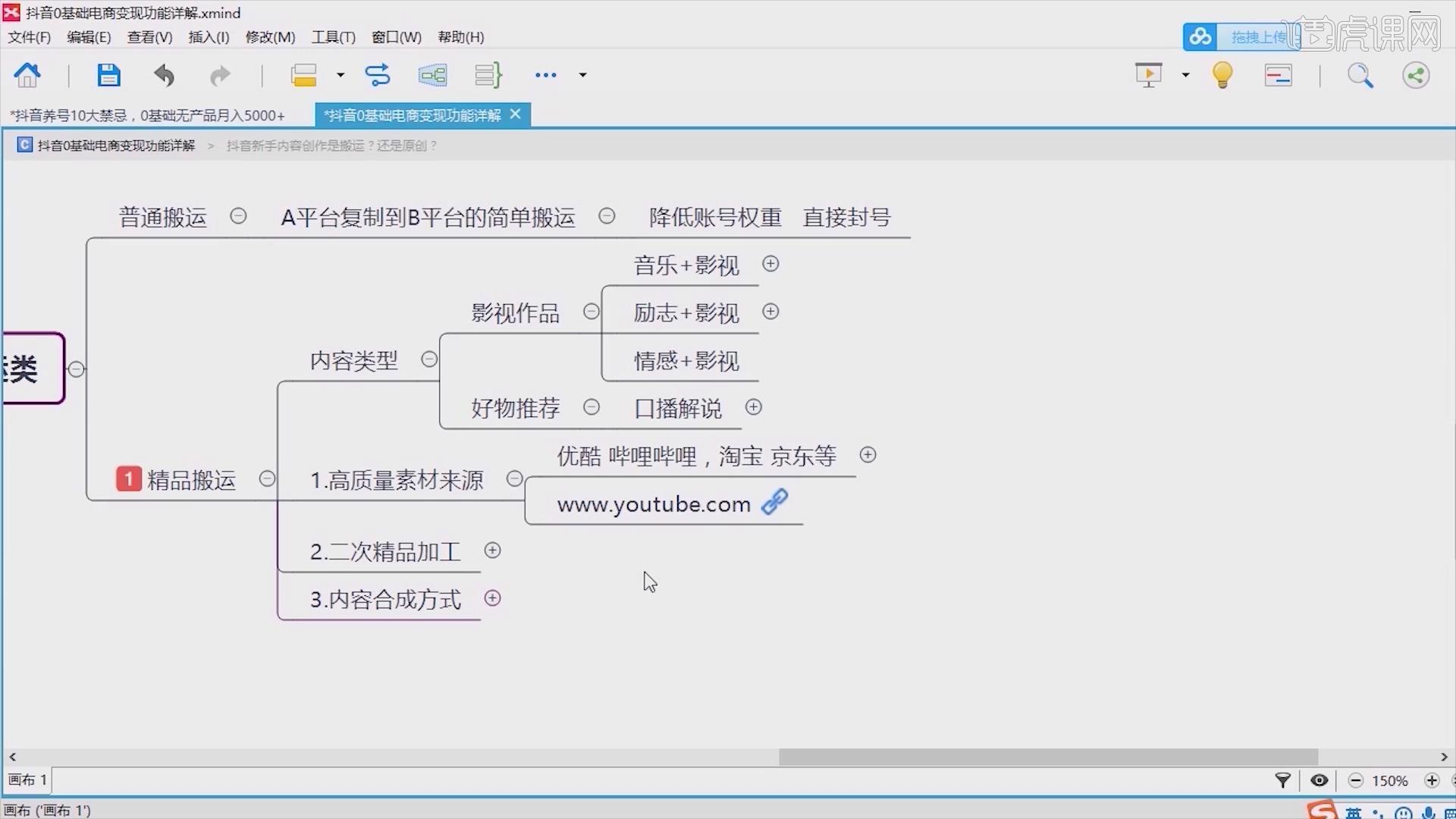Switch to 抖音养号10大禁忌 tab
The height and width of the screenshot is (819, 1456).
[x=147, y=115]
